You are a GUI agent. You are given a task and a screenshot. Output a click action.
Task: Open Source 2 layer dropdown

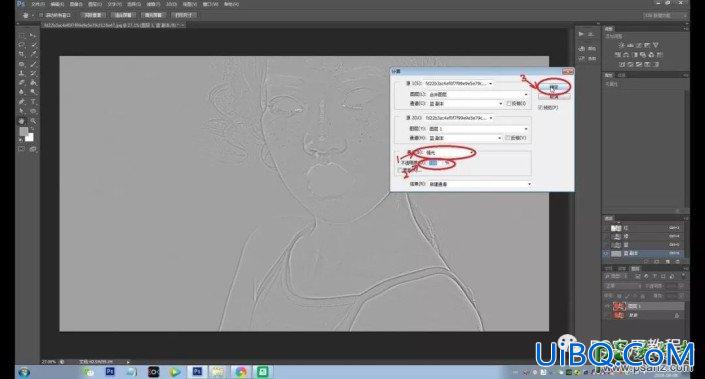click(478, 129)
